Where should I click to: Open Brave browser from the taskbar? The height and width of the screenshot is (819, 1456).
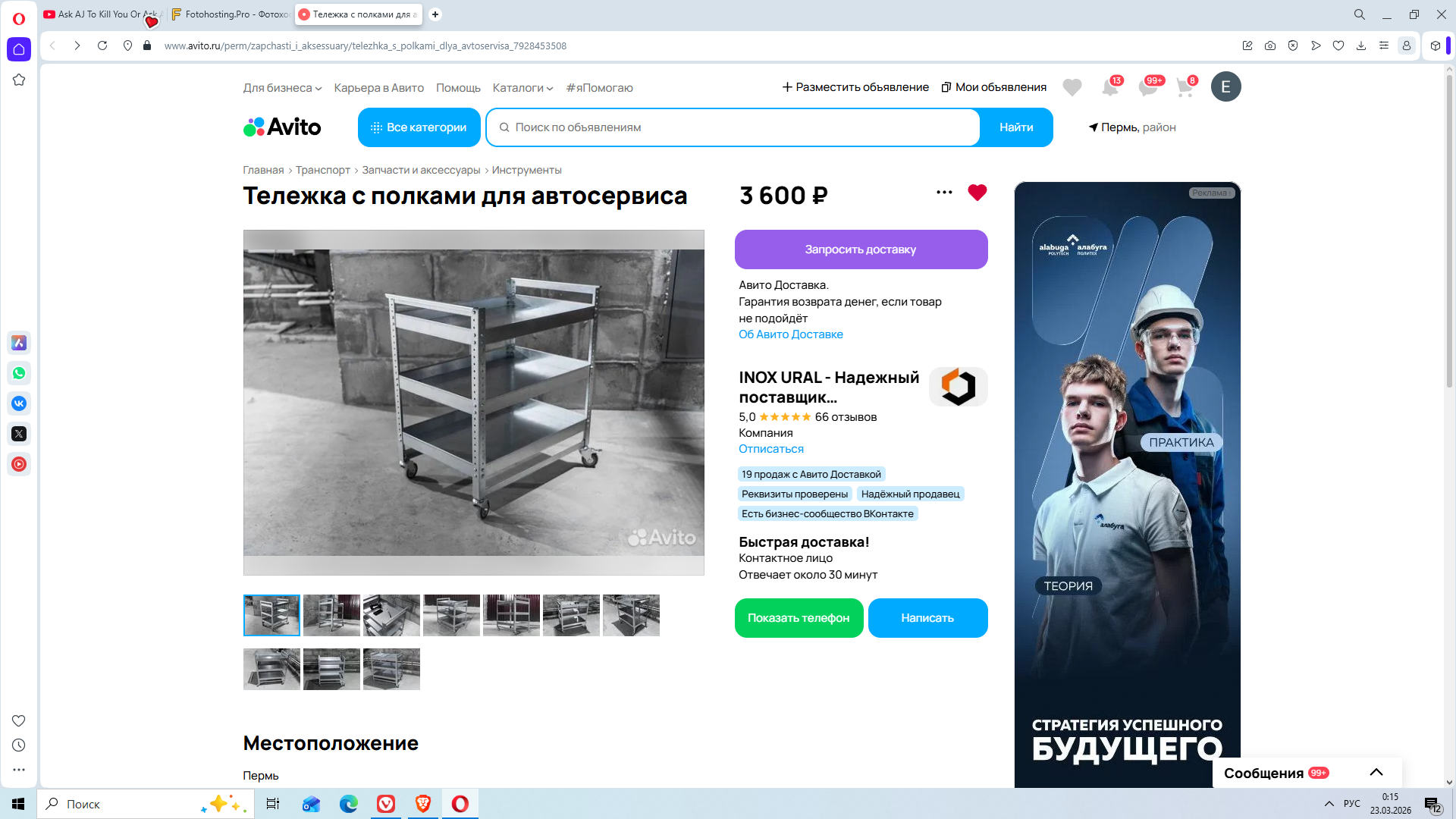pos(423,804)
